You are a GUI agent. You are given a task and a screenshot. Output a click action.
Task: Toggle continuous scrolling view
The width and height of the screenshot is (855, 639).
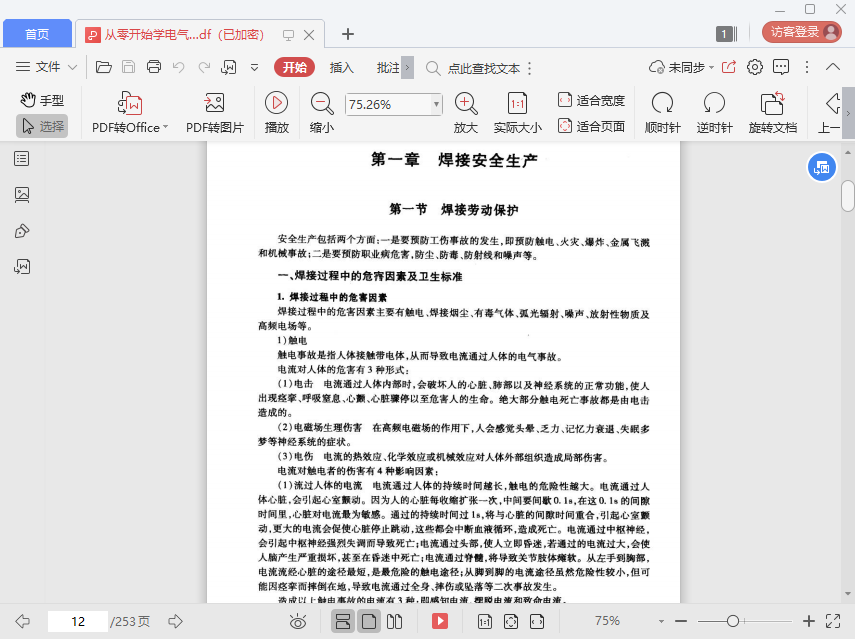point(343,621)
